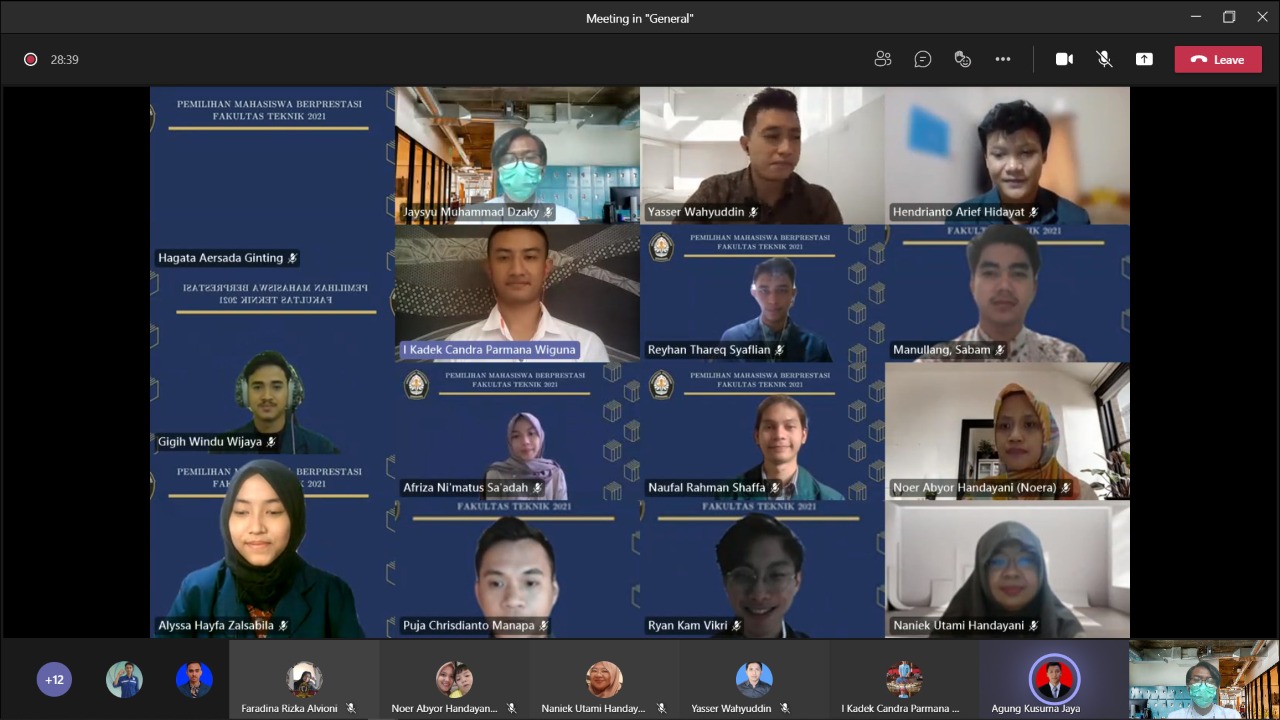Open the reactions and raise hand icon
Screen dimensions: 1280x720
(x=963, y=59)
